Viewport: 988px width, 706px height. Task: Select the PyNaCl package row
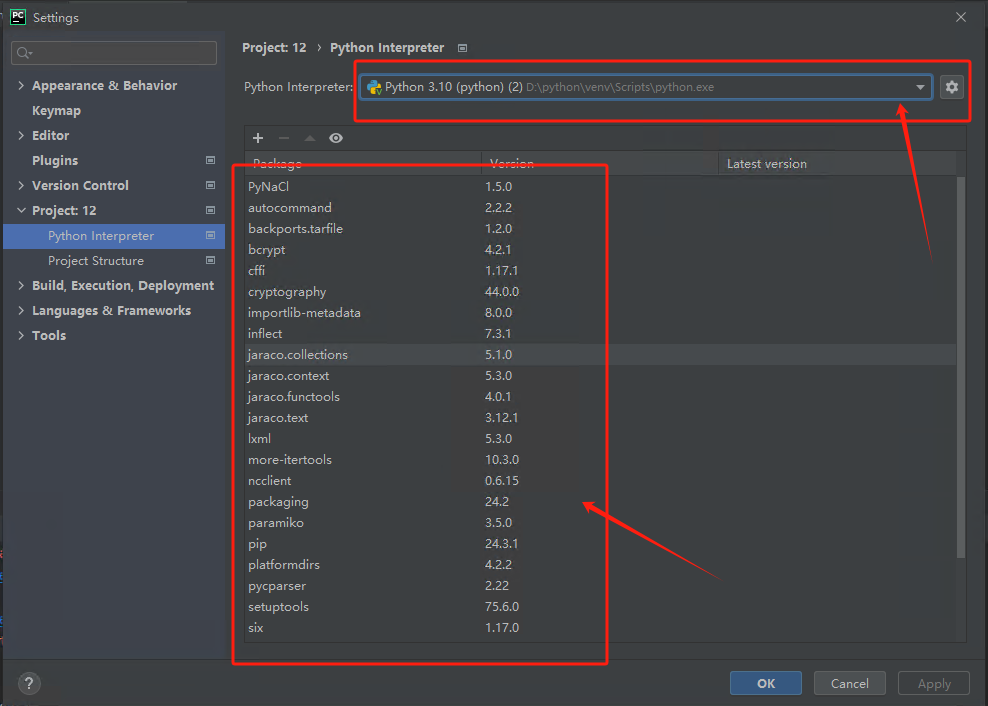(x=600, y=187)
